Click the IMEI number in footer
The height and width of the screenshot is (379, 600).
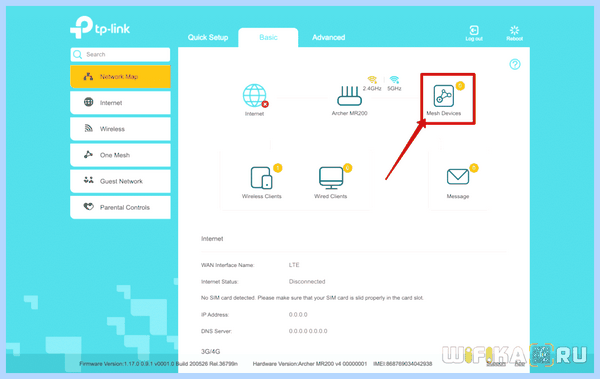[403, 364]
